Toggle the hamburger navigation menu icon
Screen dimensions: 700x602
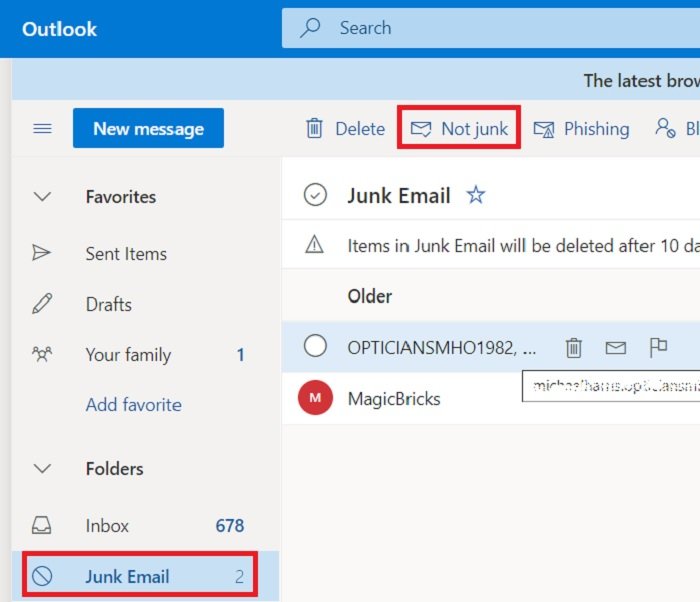pos(42,129)
